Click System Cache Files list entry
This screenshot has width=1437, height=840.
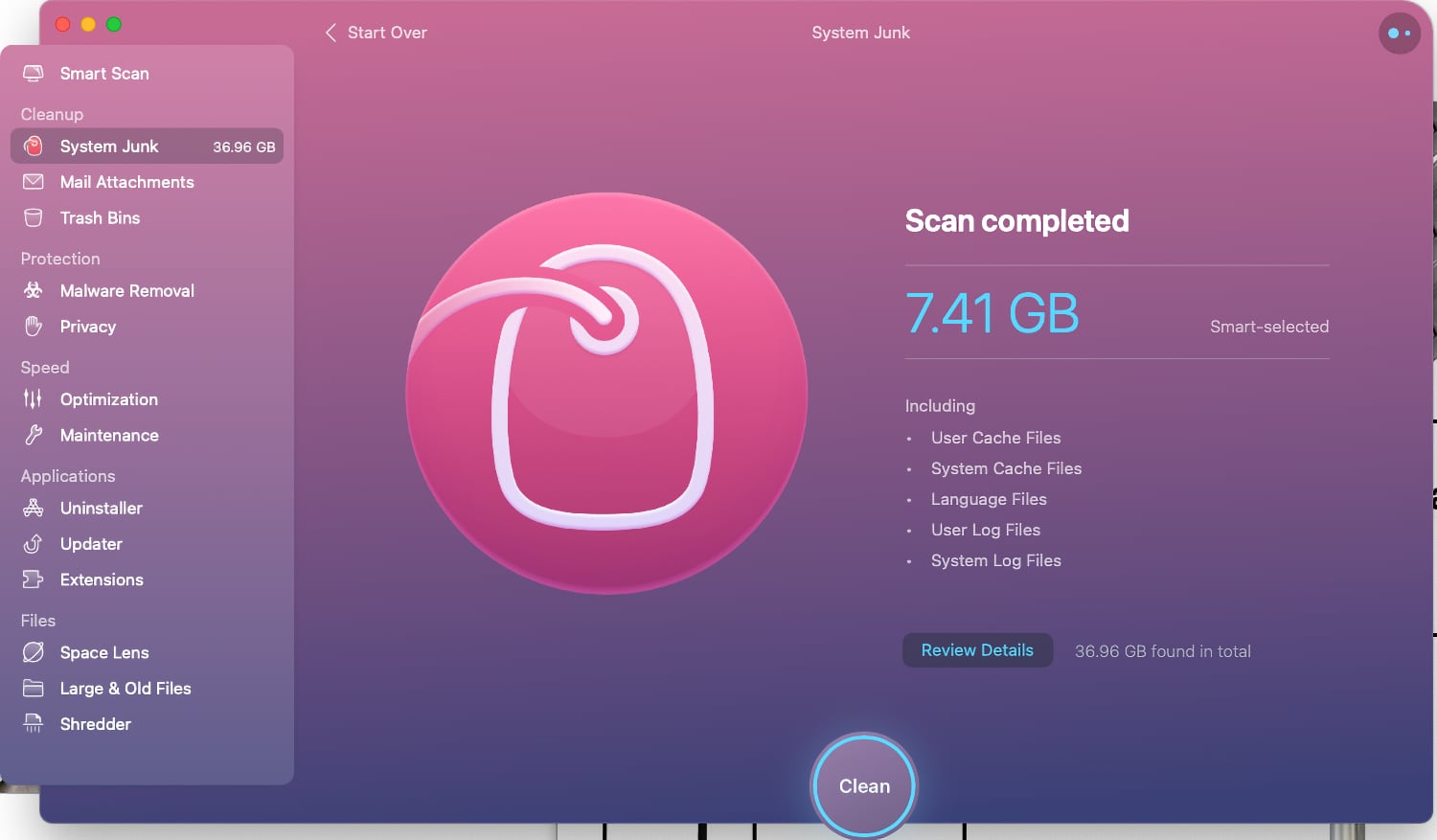(x=1006, y=468)
